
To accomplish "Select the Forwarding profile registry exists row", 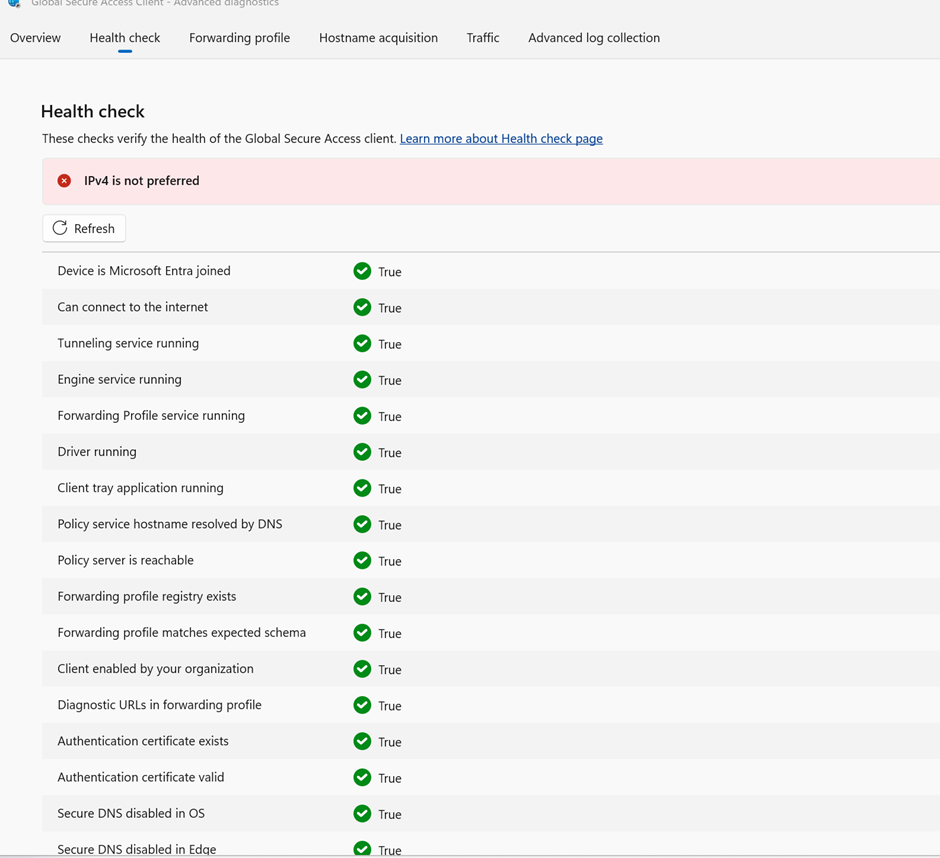I will pos(146,597).
